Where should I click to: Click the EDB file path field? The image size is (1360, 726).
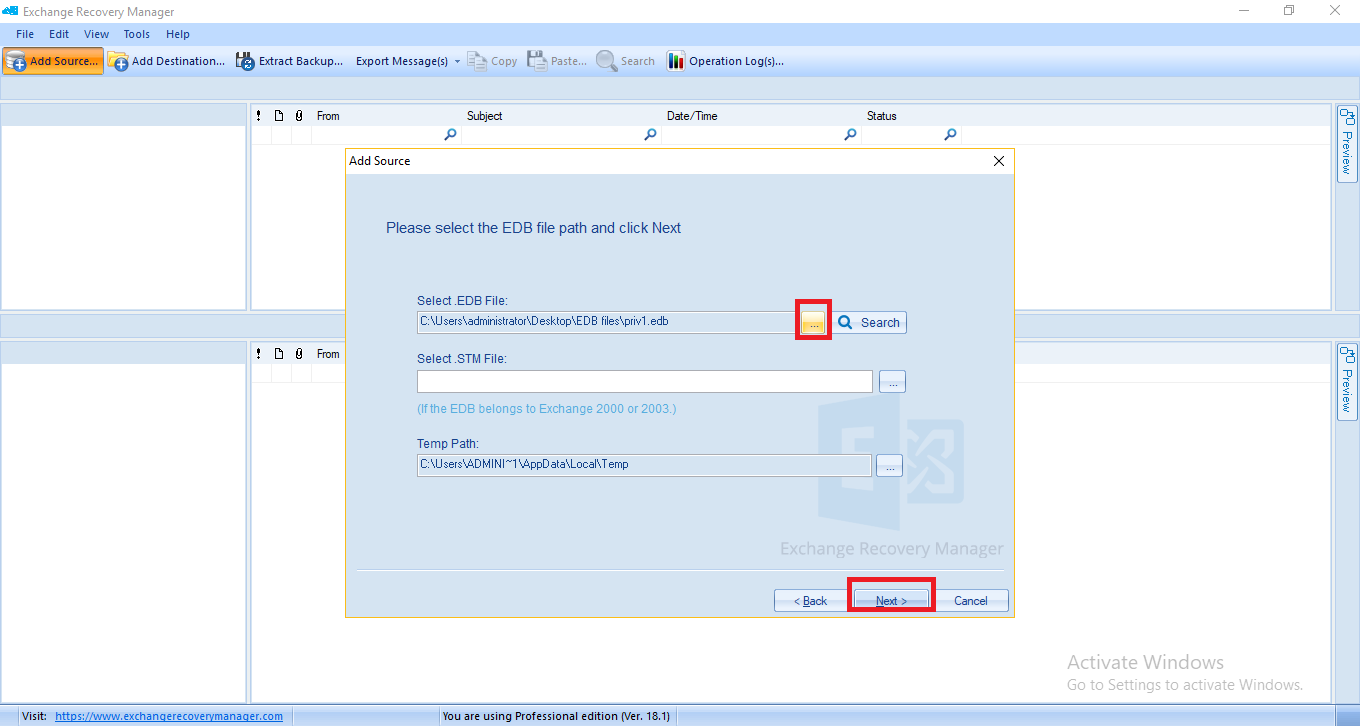point(607,322)
